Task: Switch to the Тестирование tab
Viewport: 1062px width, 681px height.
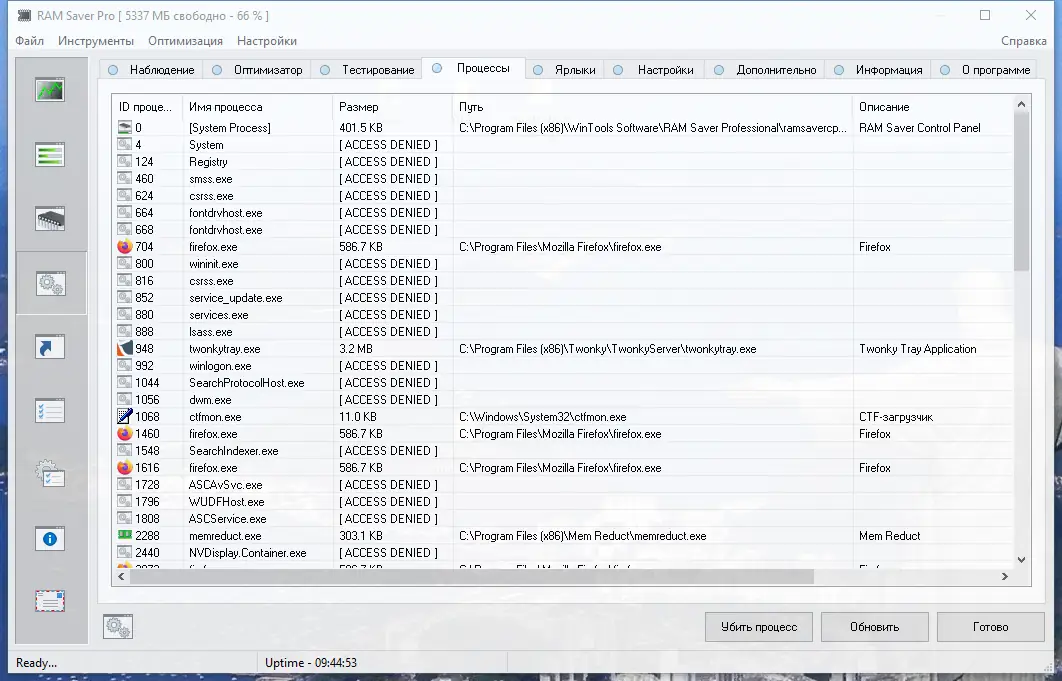Action: point(366,70)
